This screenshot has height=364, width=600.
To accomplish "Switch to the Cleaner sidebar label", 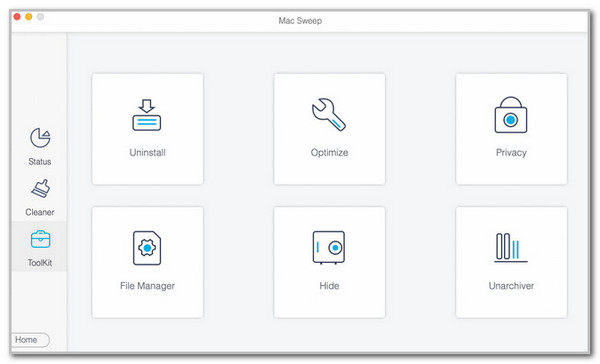I will [x=40, y=212].
